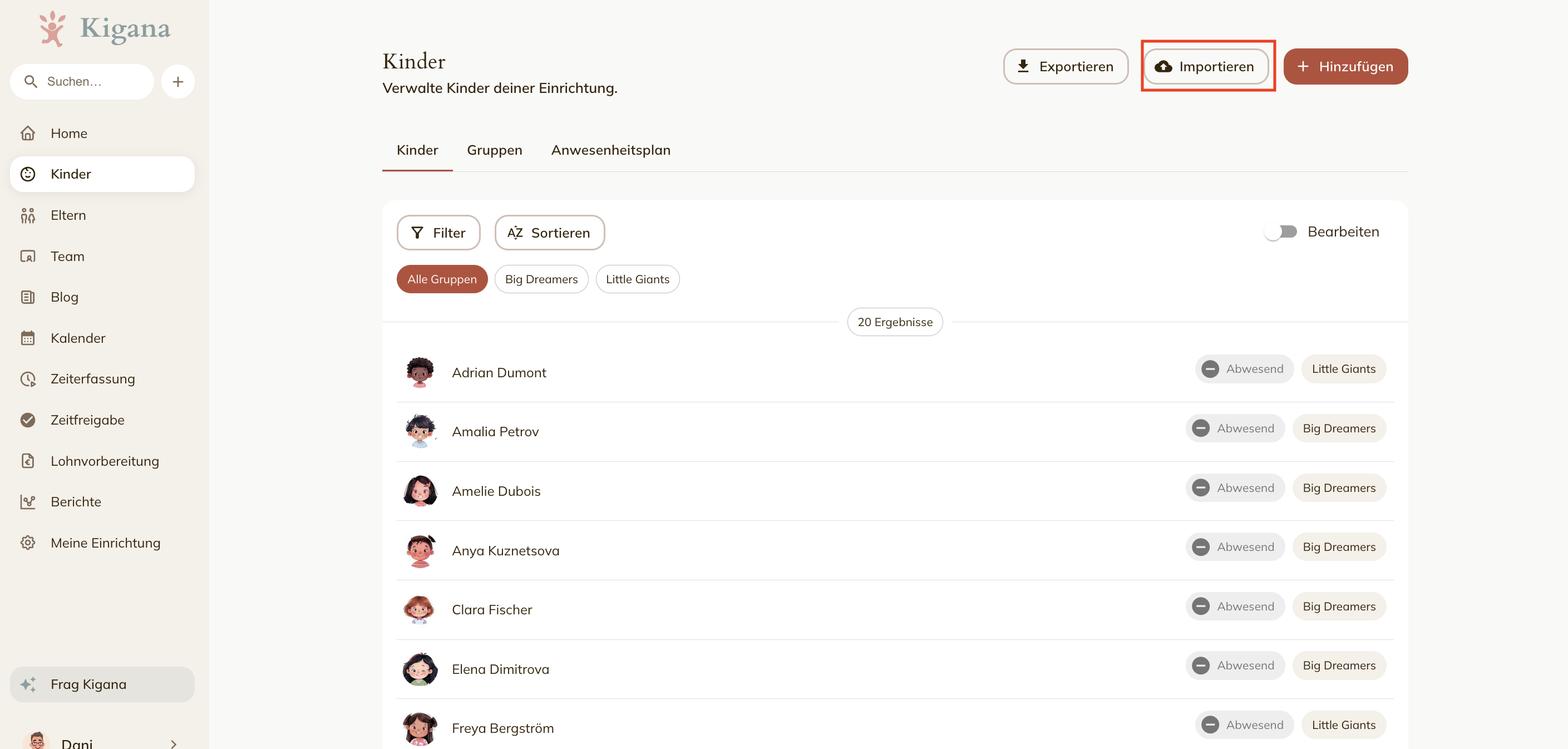Select the Big Dreamers group chip
The width and height of the screenshot is (1568, 749).
(541, 279)
